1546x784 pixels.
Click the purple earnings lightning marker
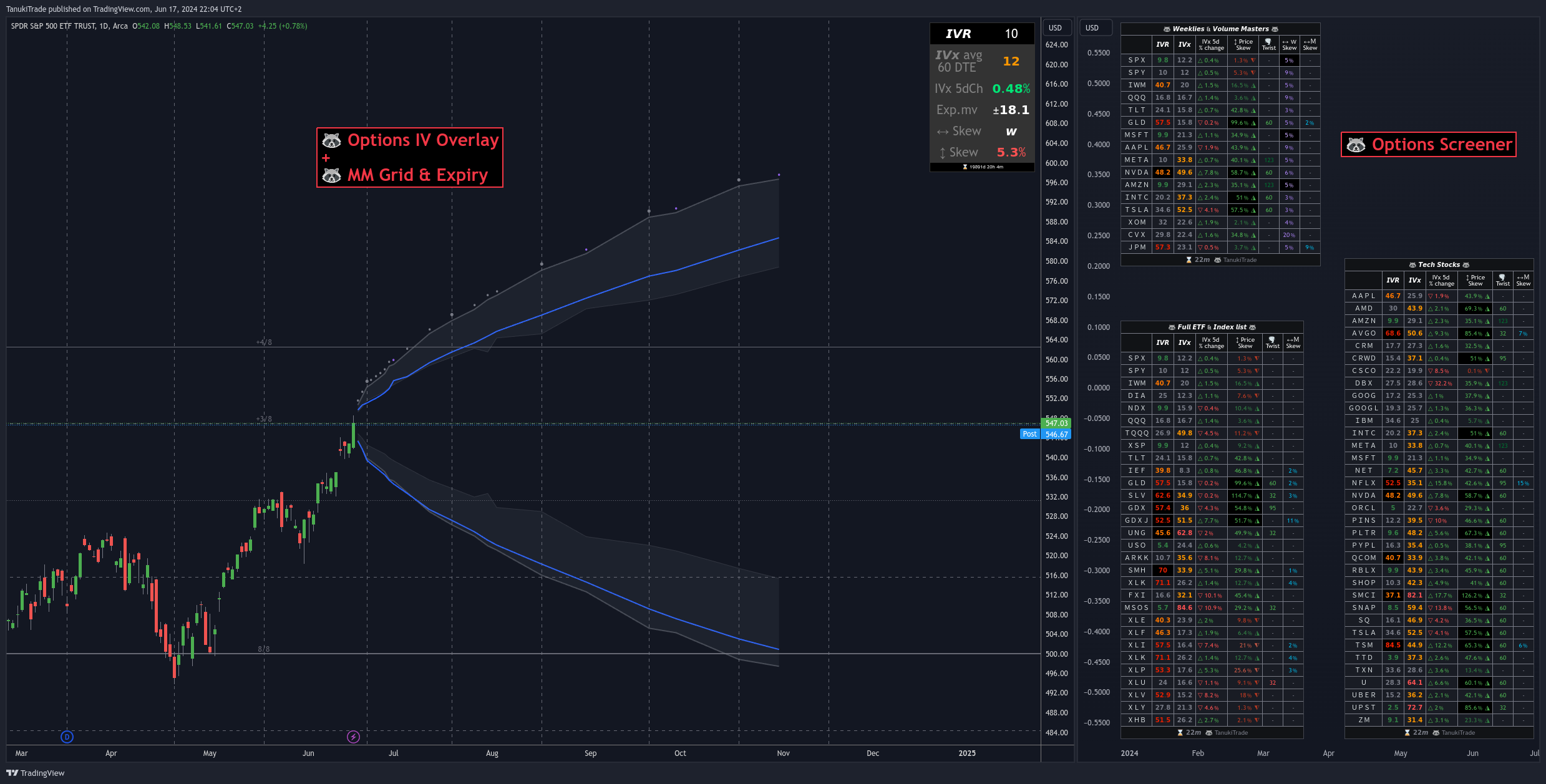coord(353,737)
